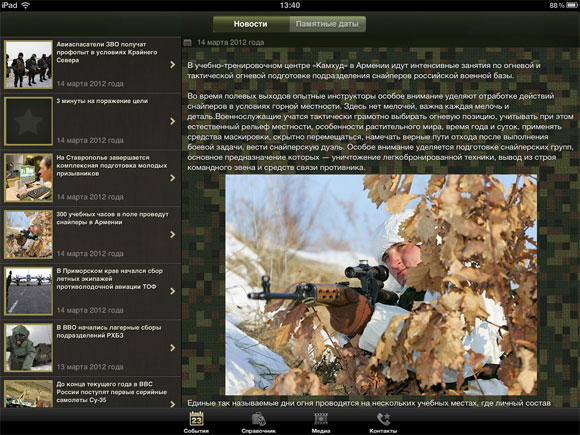Click the text Единые так называемые дни огня
580x435 pixels.
[369, 403]
